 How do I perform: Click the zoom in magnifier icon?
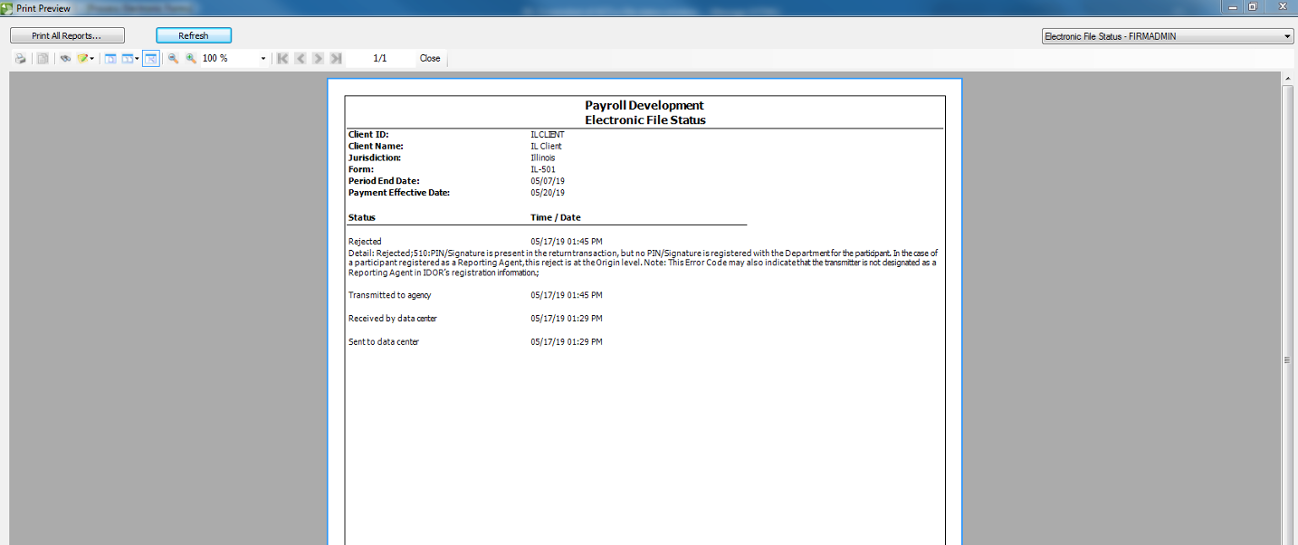(190, 59)
